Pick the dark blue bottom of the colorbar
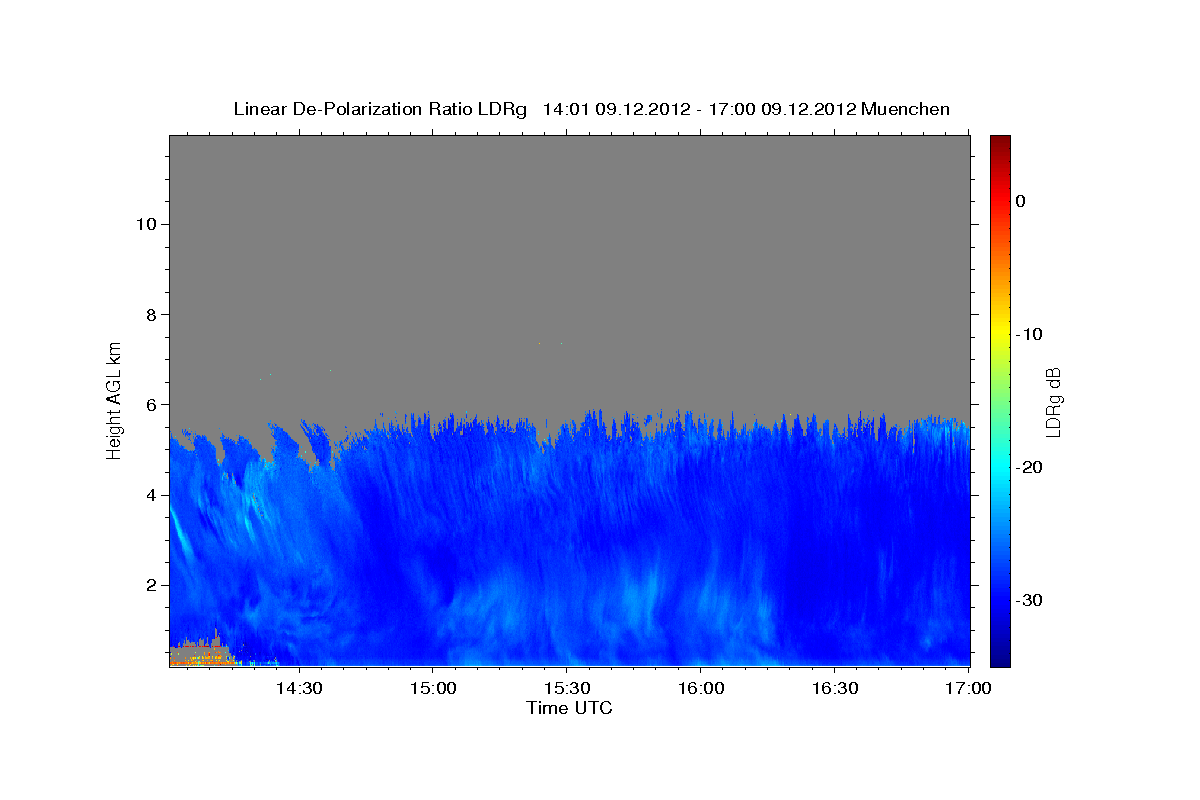The height and width of the screenshot is (800, 1200). coord(1000,655)
